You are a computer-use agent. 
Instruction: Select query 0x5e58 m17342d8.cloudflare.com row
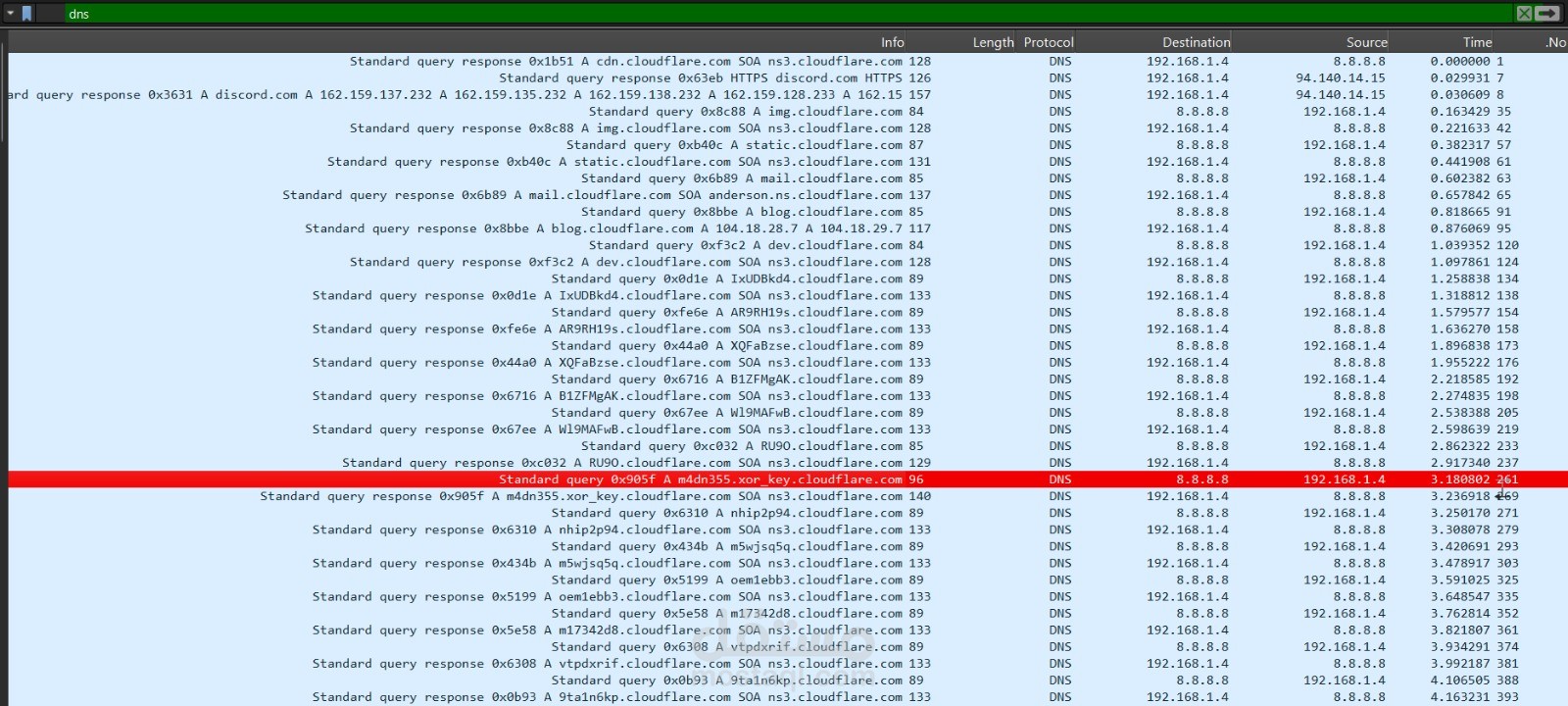coord(788,614)
